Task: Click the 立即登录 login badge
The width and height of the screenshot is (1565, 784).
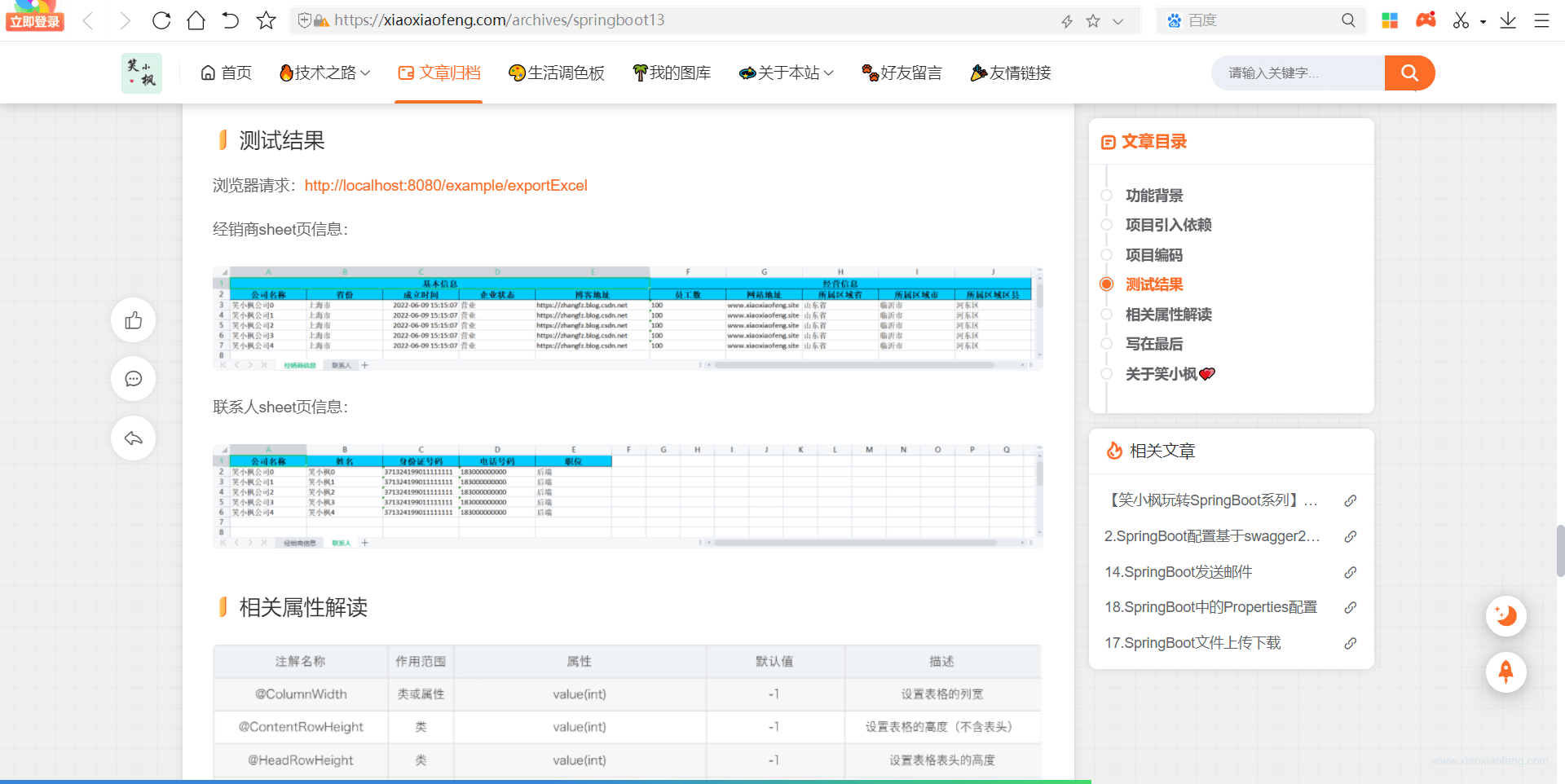Action: click(x=35, y=22)
